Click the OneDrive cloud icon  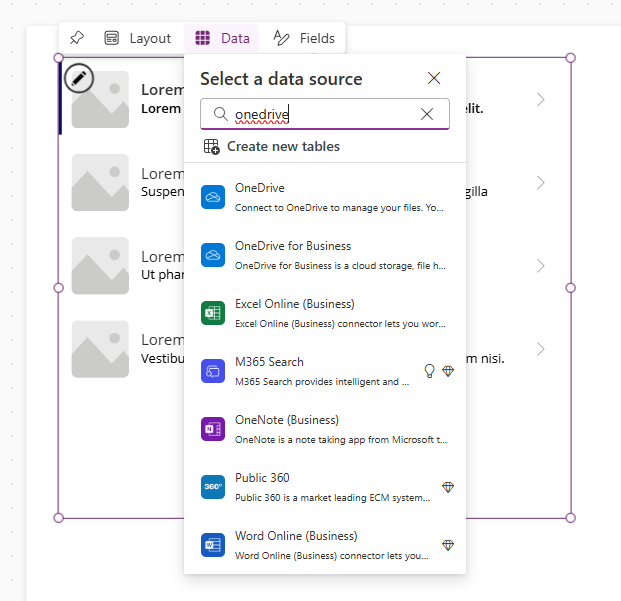pyautogui.click(x=213, y=197)
